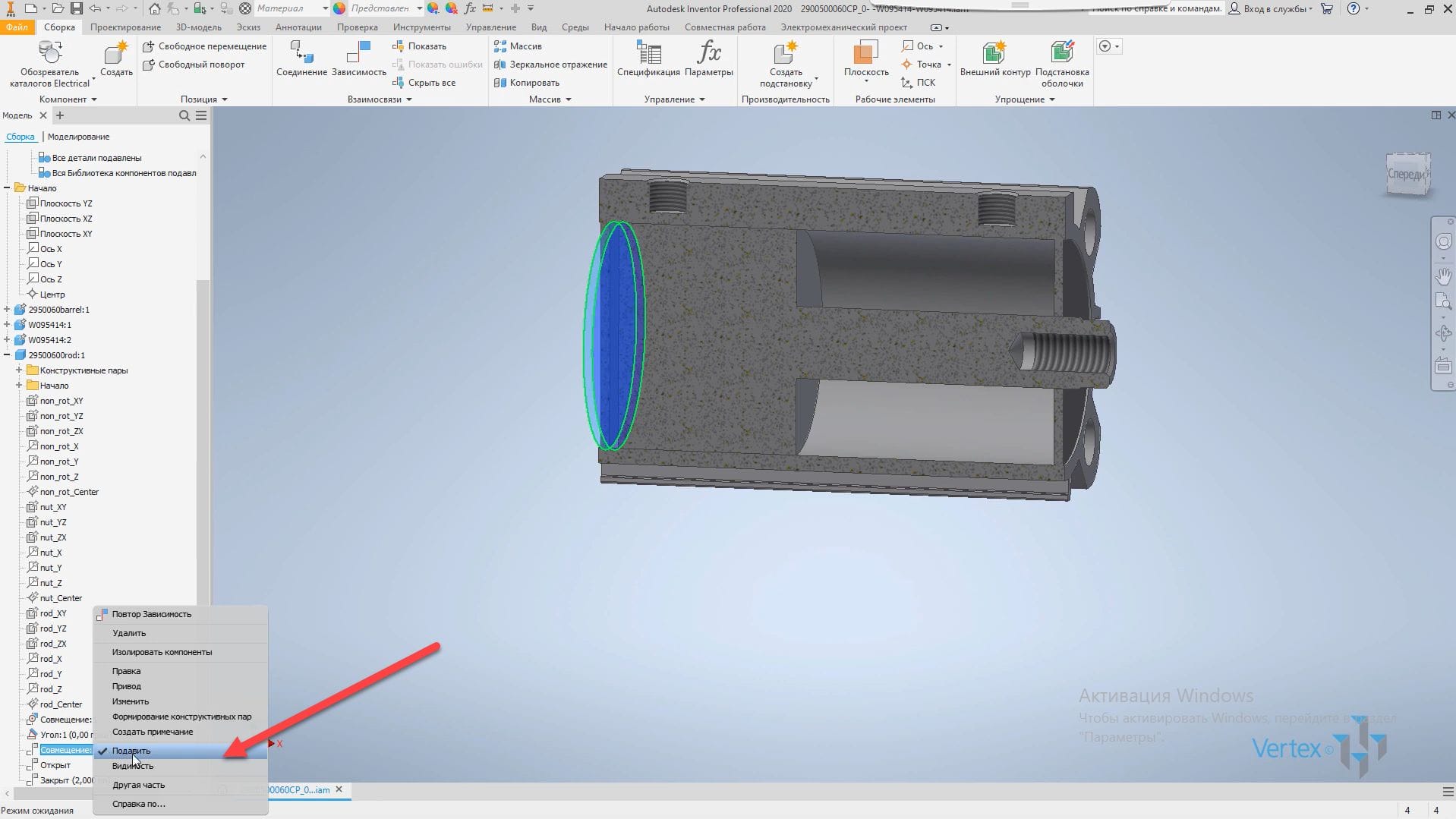
Task: Open the Electrical catalog browser tool
Action: (x=49, y=64)
